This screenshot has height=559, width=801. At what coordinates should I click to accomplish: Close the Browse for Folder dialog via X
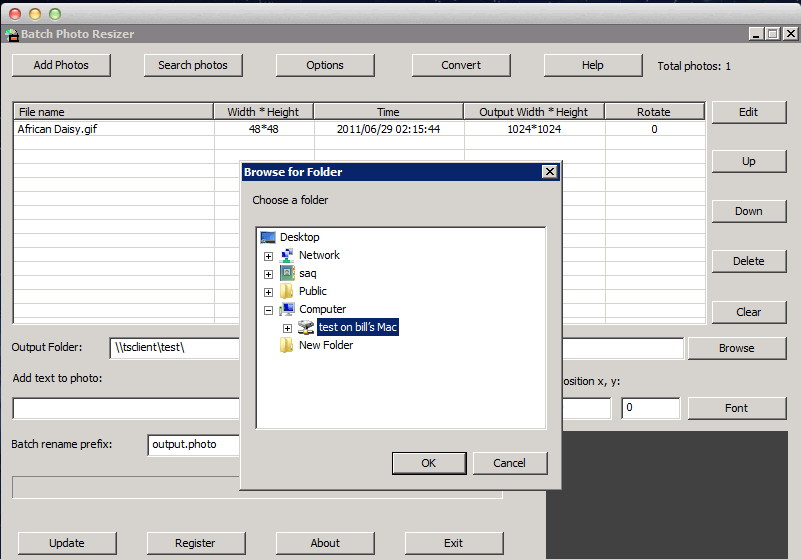pos(549,172)
